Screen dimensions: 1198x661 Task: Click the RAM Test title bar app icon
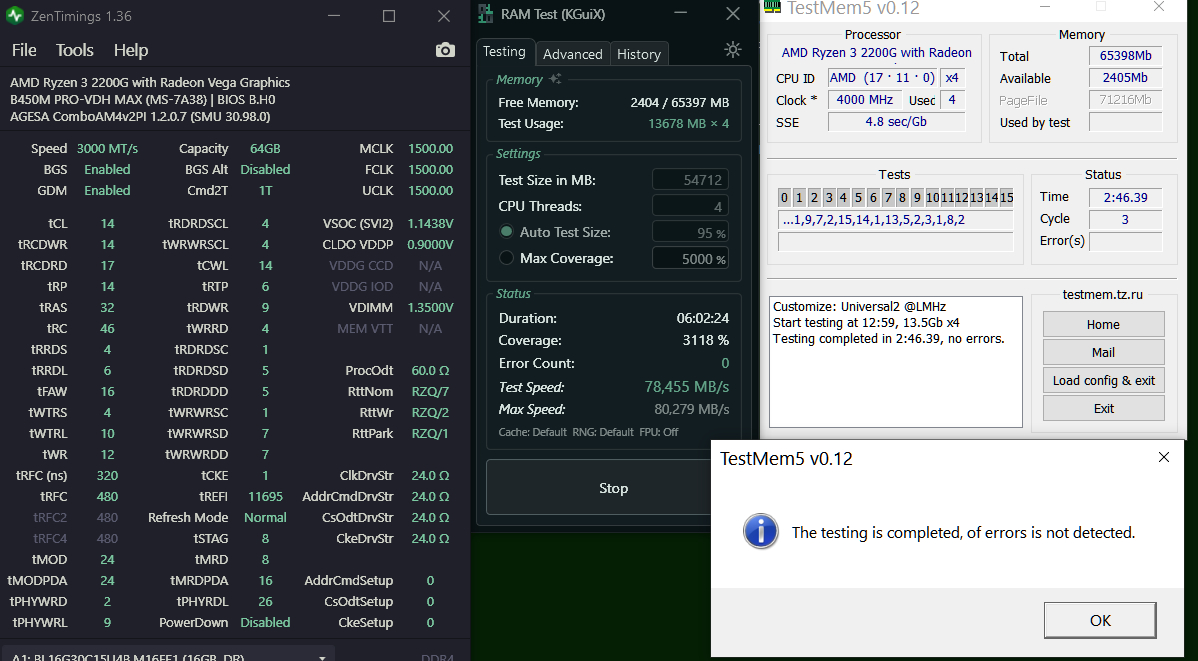click(485, 14)
